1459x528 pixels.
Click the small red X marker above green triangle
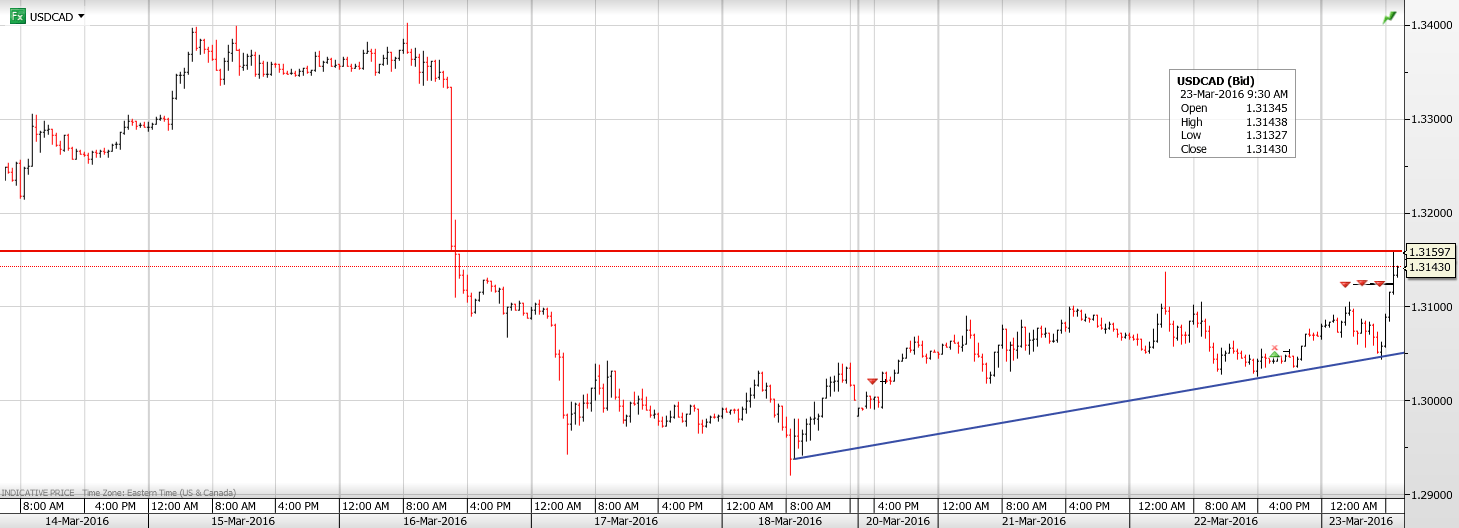point(1274,348)
